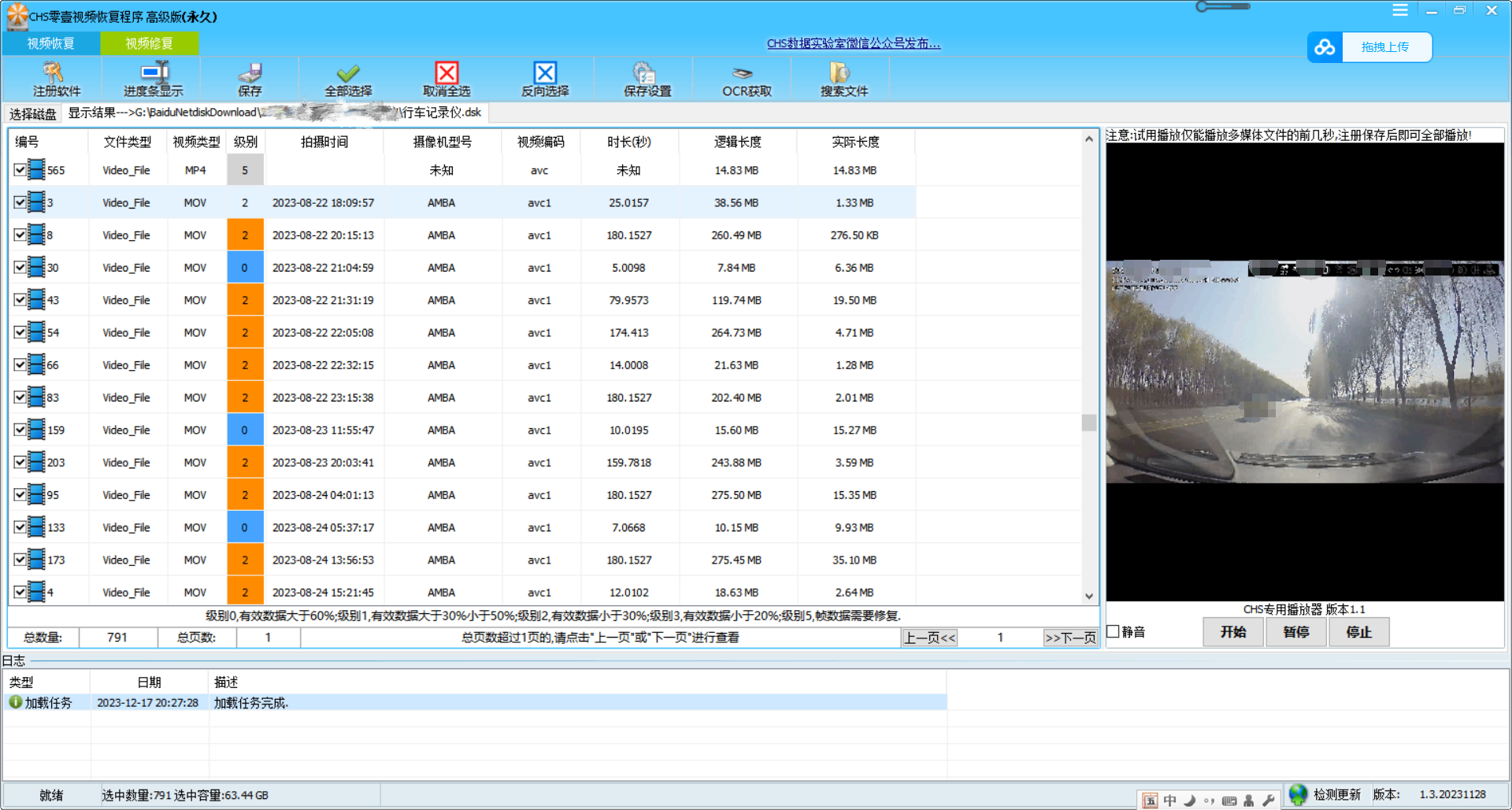Click the orange level 2 cell of row 8
The width and height of the screenshot is (1512, 810).
pos(245,235)
